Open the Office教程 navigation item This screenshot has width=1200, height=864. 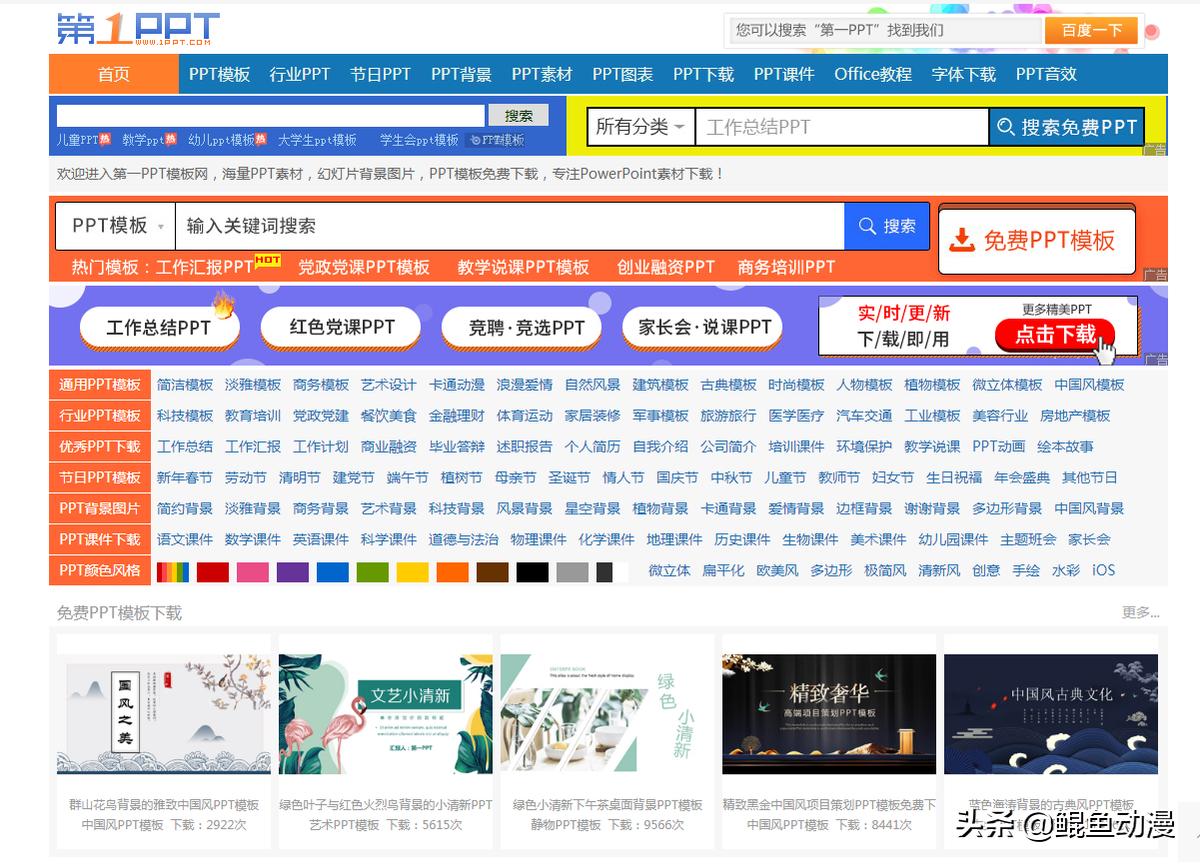[x=873, y=74]
